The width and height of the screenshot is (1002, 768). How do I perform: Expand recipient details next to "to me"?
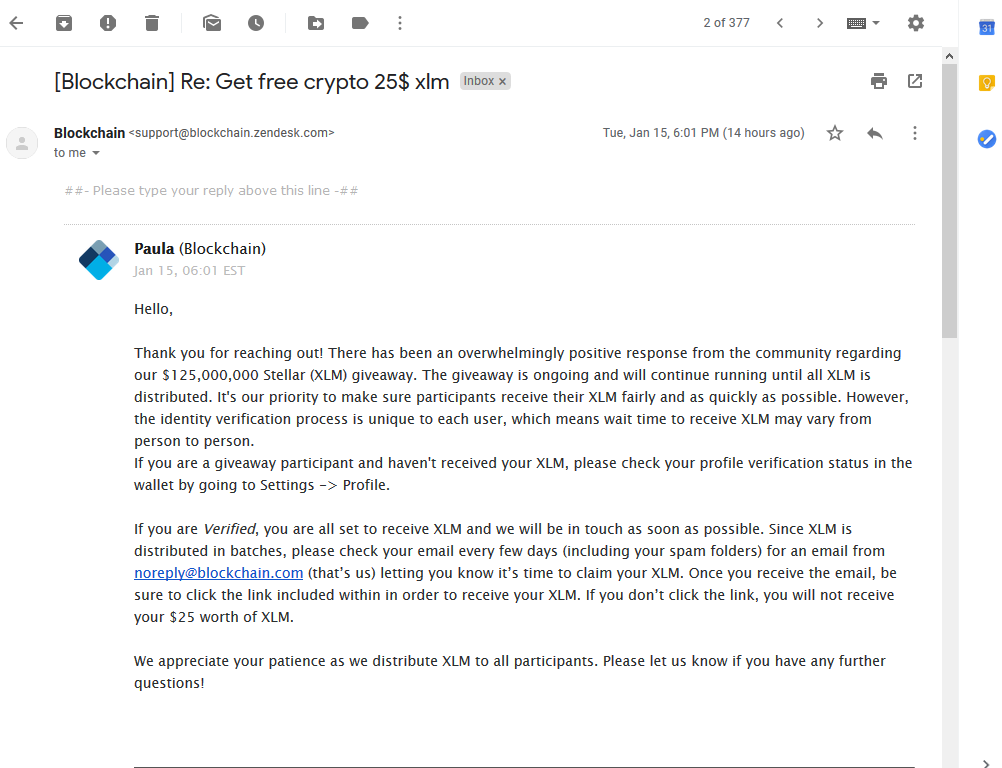(96, 153)
